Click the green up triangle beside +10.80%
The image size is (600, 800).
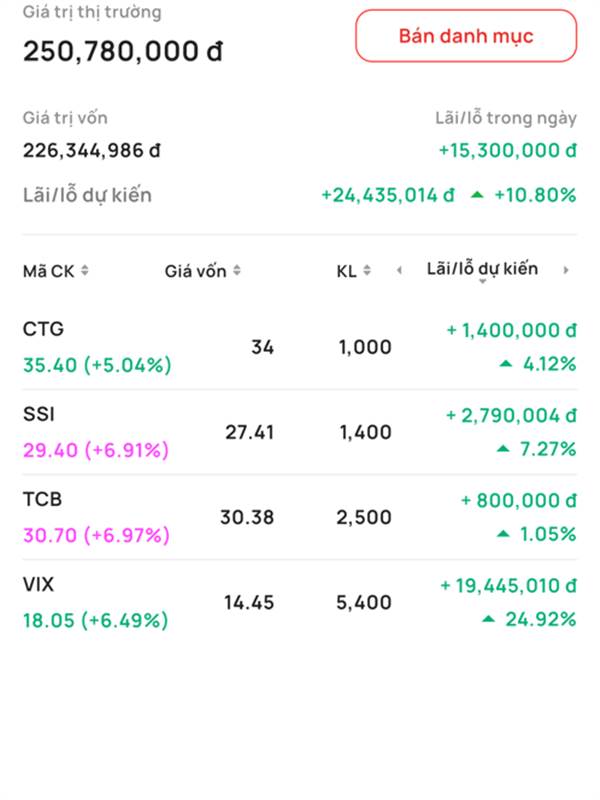tap(477, 195)
